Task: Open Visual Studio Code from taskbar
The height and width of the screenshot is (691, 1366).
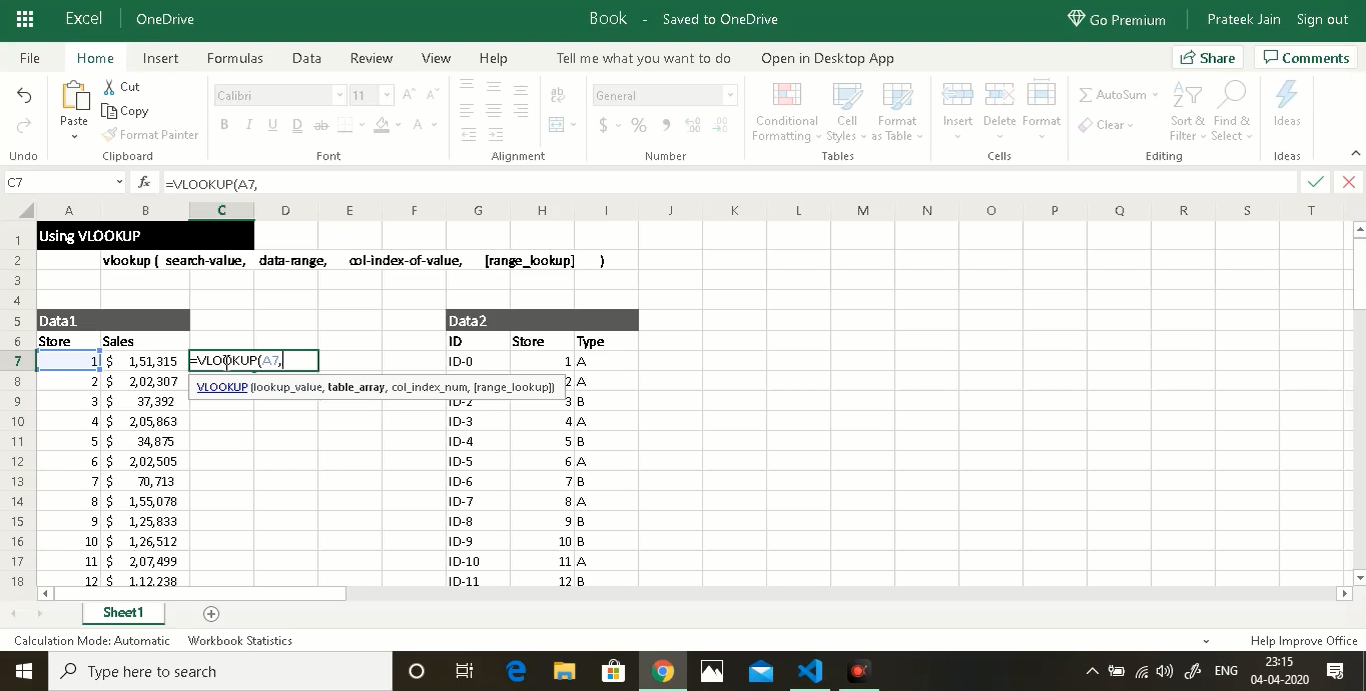Action: point(810,671)
